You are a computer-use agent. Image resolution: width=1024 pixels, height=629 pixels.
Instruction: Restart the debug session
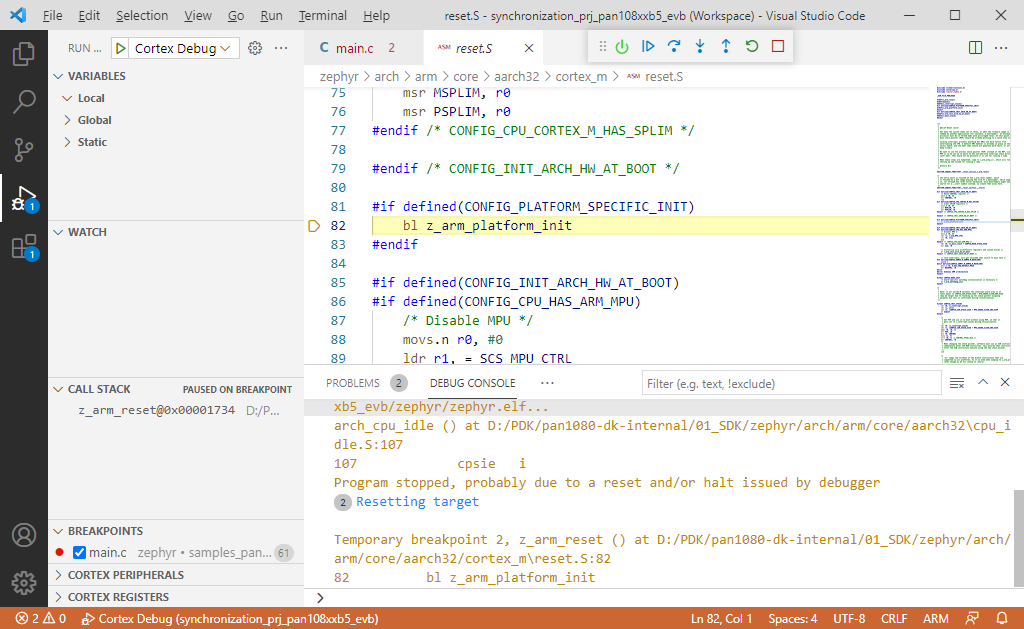tap(752, 46)
